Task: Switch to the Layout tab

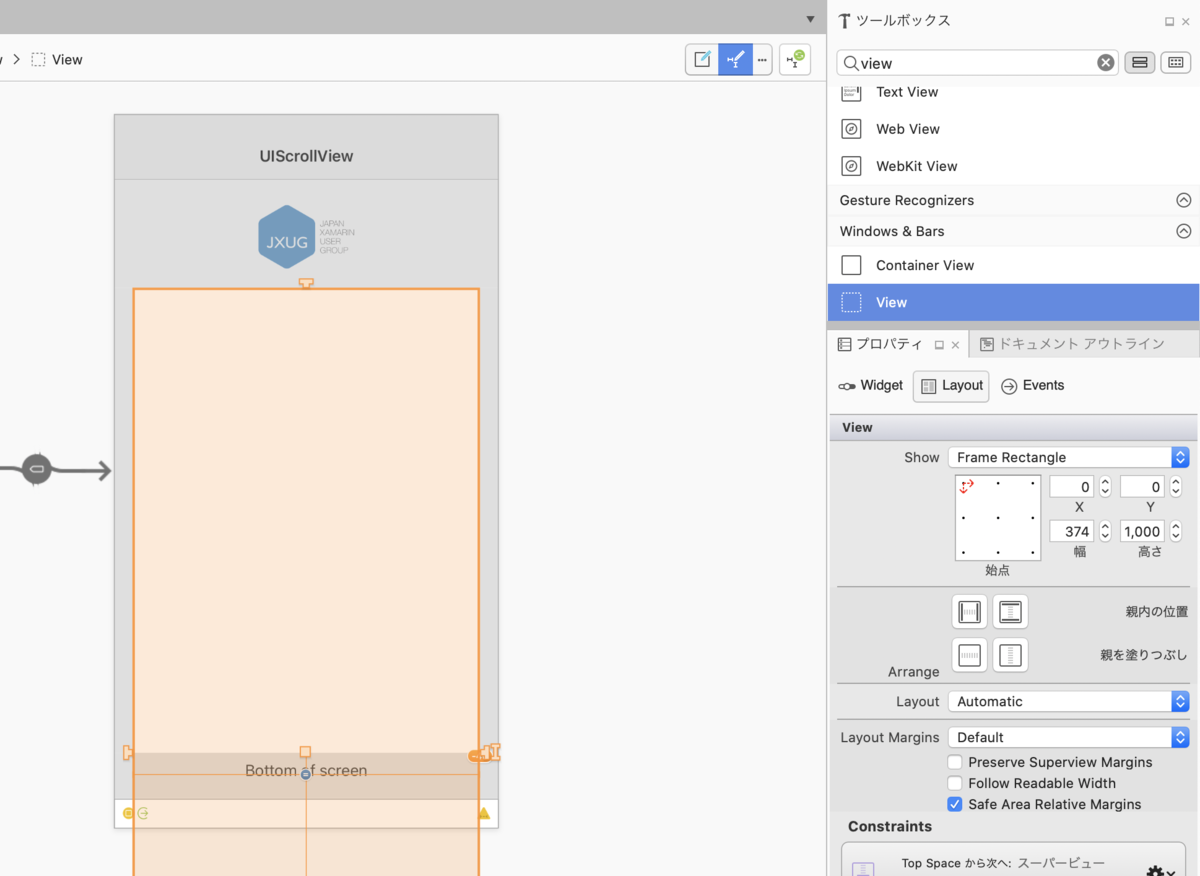Action: coord(951,386)
